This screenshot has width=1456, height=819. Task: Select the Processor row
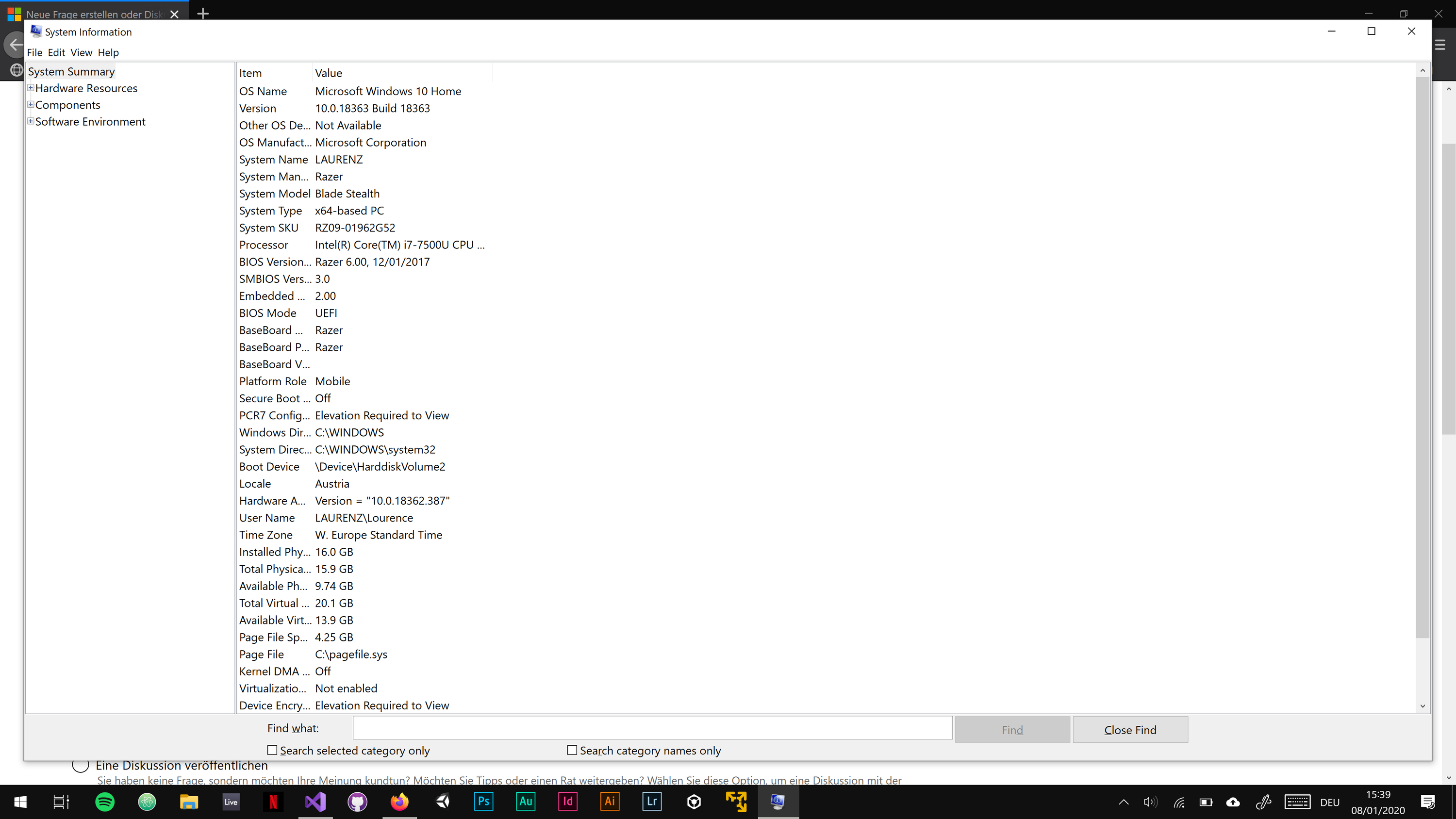(x=364, y=245)
